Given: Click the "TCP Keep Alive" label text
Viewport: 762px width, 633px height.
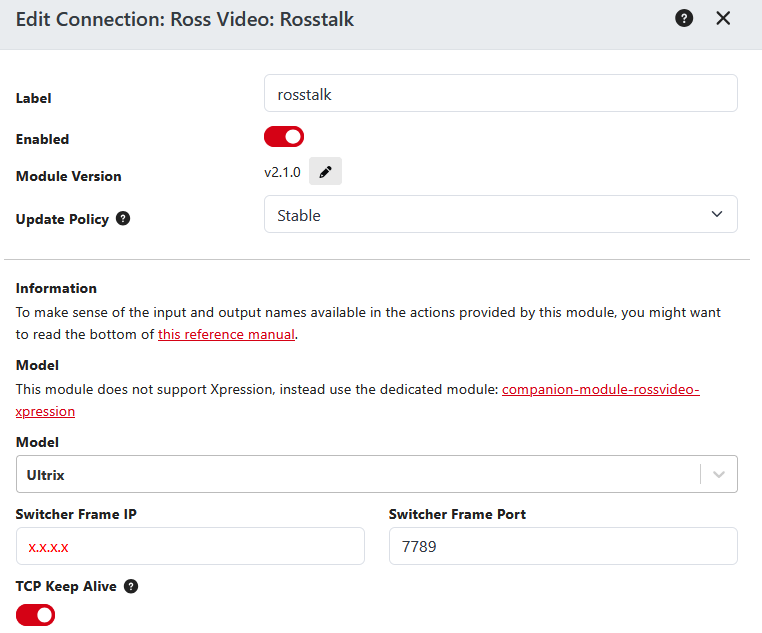Looking at the screenshot, I should pyautogui.click(x=66, y=587).
